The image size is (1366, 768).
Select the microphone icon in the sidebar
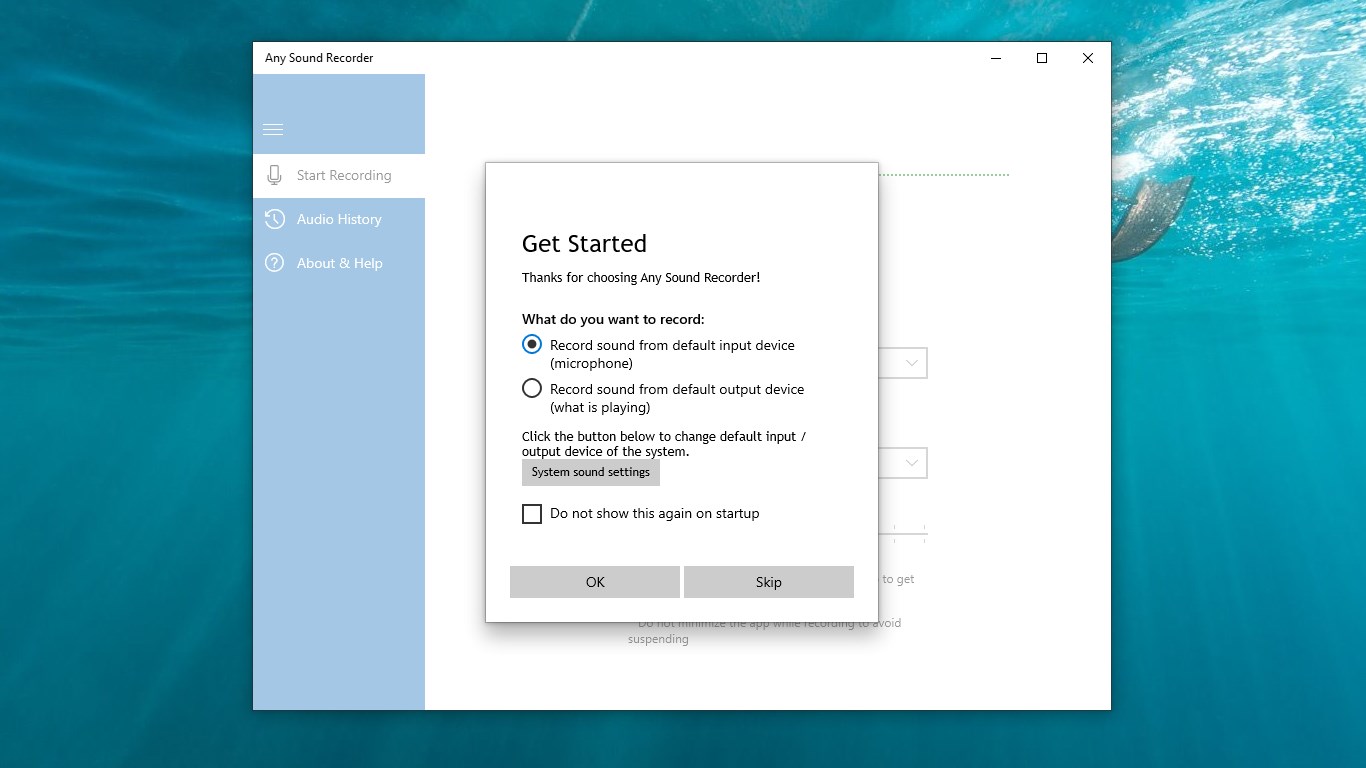(x=274, y=174)
